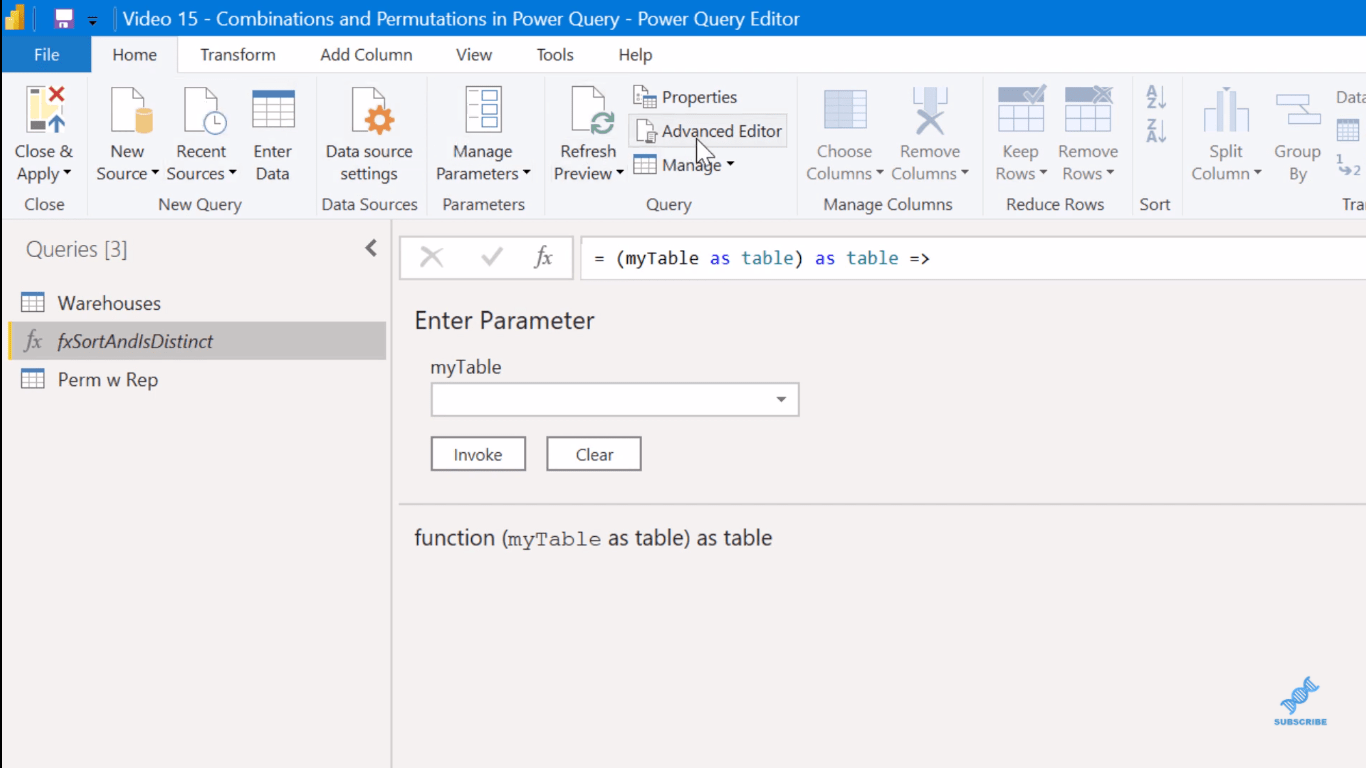Image resolution: width=1366 pixels, height=768 pixels.
Task: Click the Invoke button
Action: coord(478,454)
